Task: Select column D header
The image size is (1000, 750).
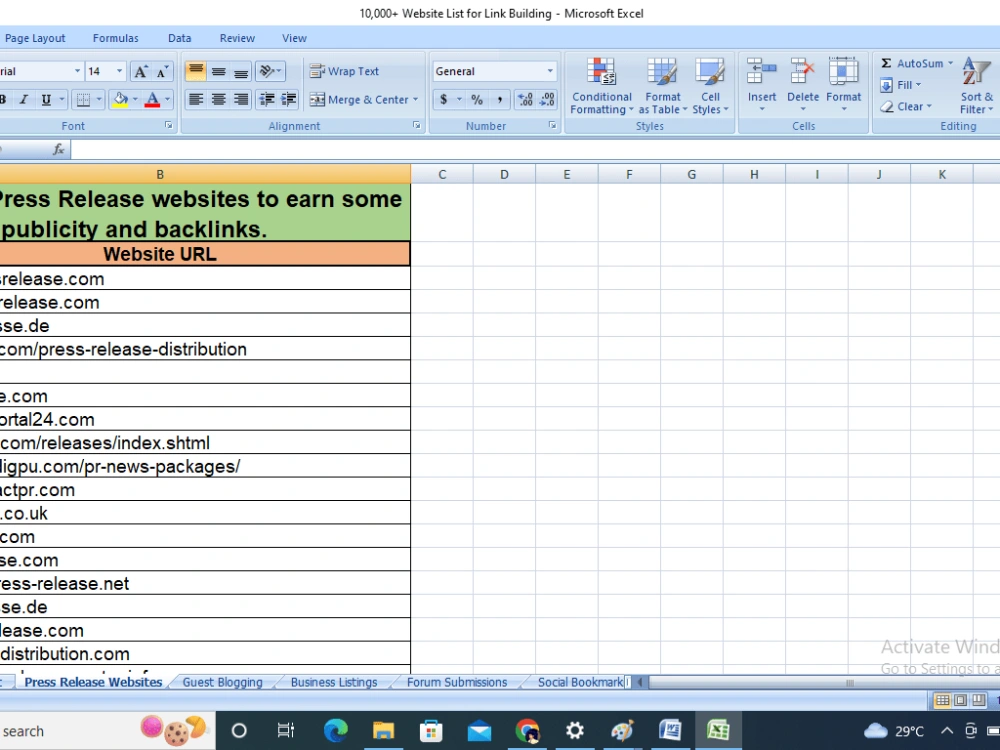Action: 504,174
